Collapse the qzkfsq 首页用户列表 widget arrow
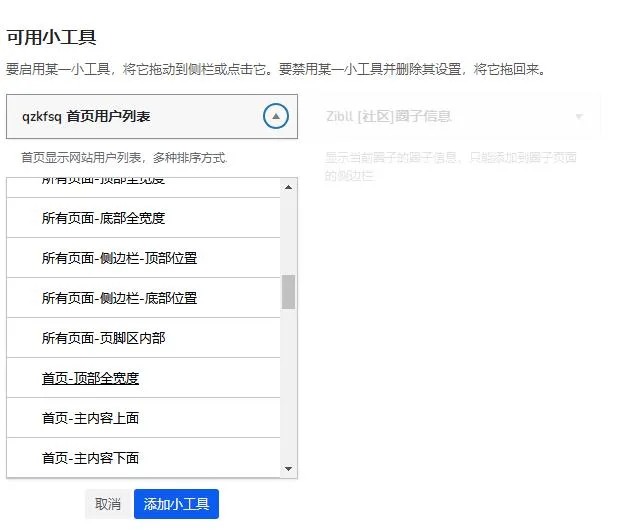The height and width of the screenshot is (530, 624). tap(276, 117)
